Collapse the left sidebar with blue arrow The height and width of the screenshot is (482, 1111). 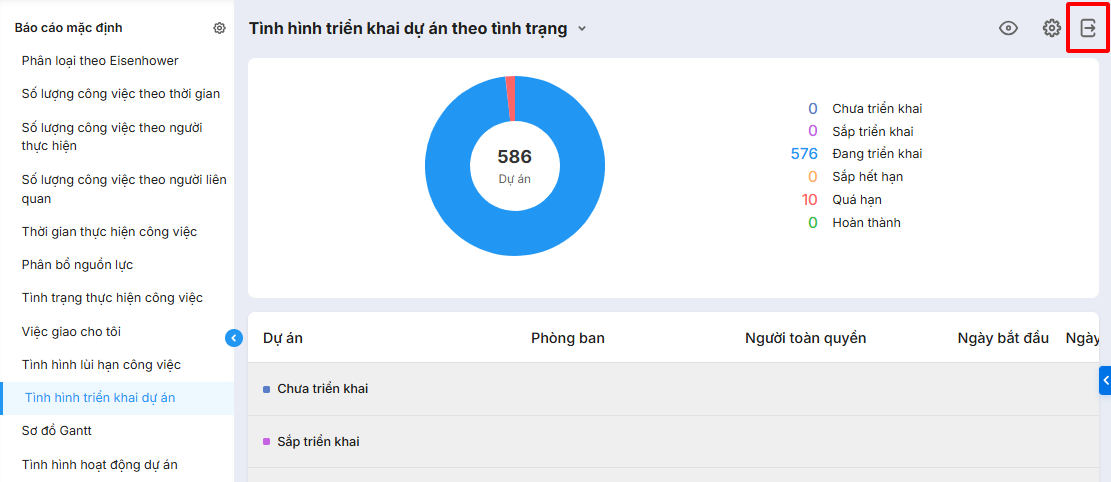point(234,338)
